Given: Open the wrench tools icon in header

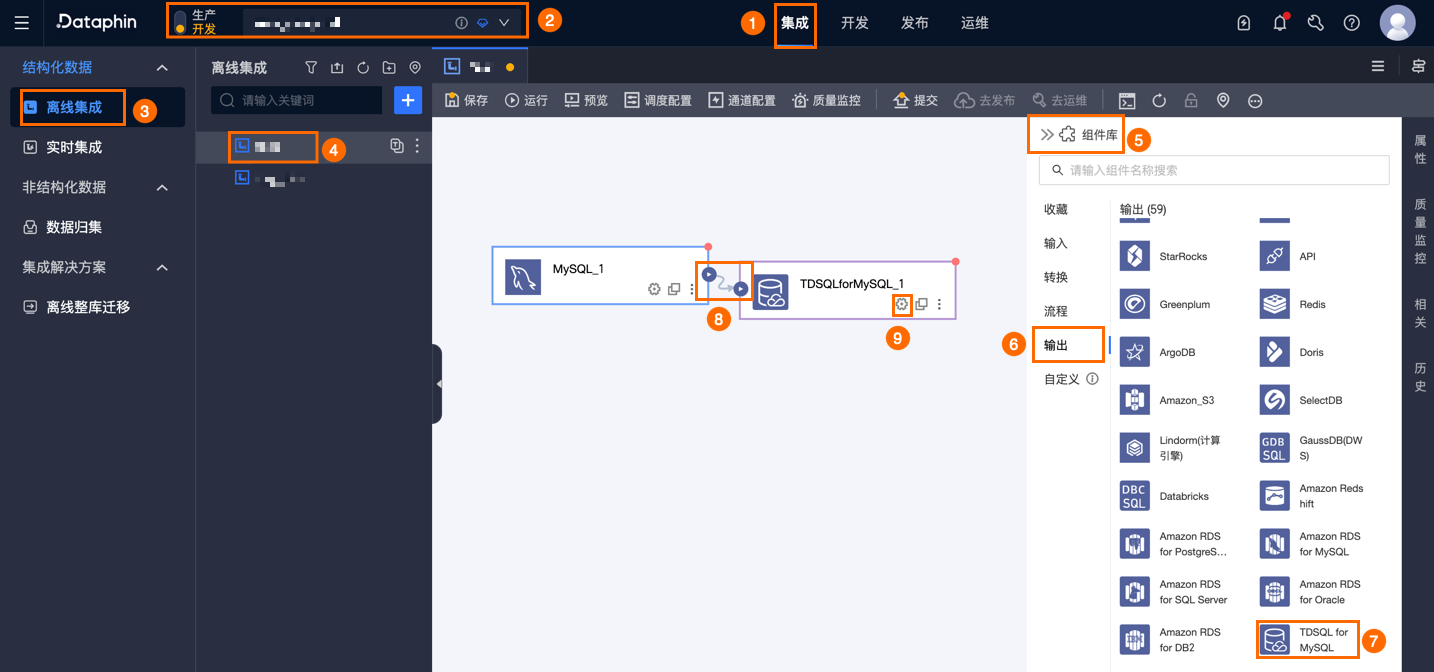Looking at the screenshot, I should pos(1316,22).
